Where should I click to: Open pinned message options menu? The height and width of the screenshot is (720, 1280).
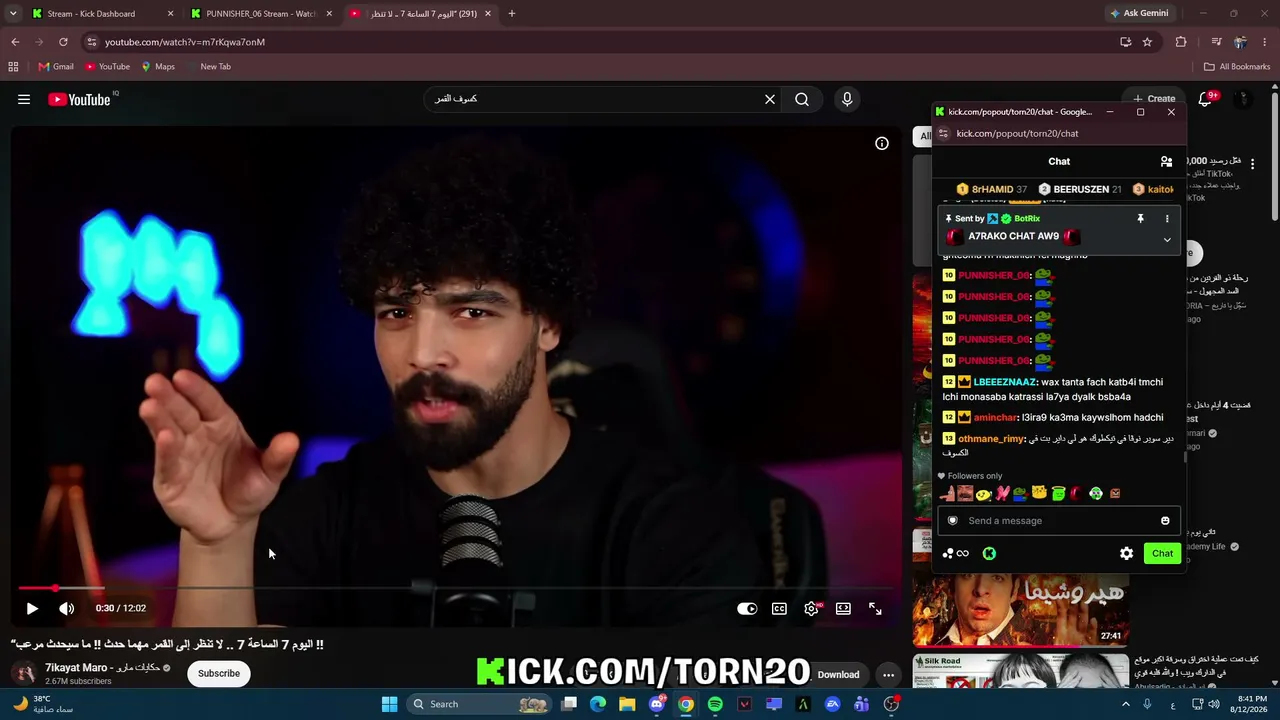(1167, 218)
